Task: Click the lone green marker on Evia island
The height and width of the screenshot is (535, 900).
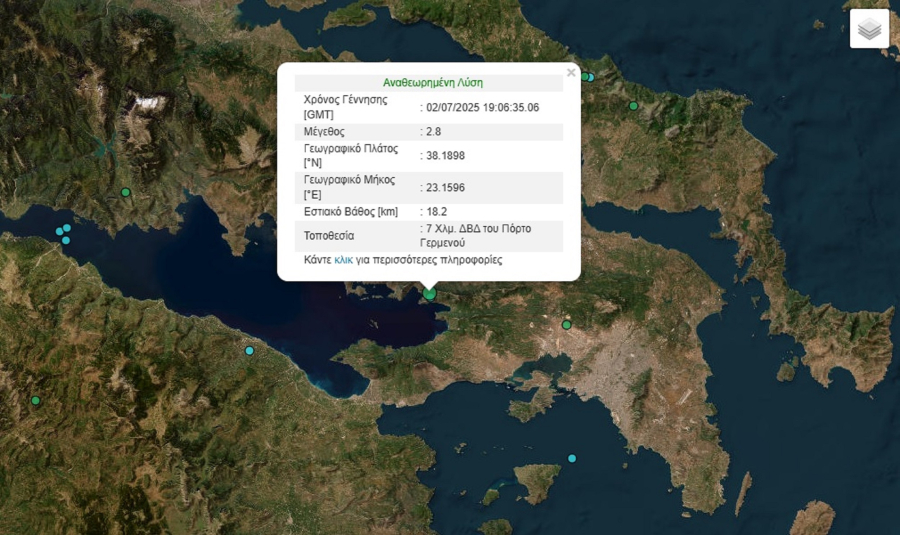Action: (x=633, y=106)
